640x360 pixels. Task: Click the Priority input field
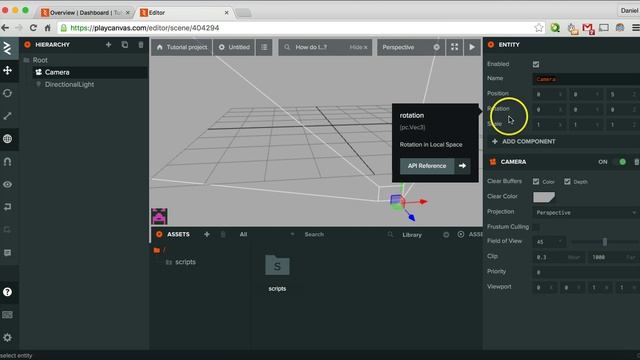586,272
